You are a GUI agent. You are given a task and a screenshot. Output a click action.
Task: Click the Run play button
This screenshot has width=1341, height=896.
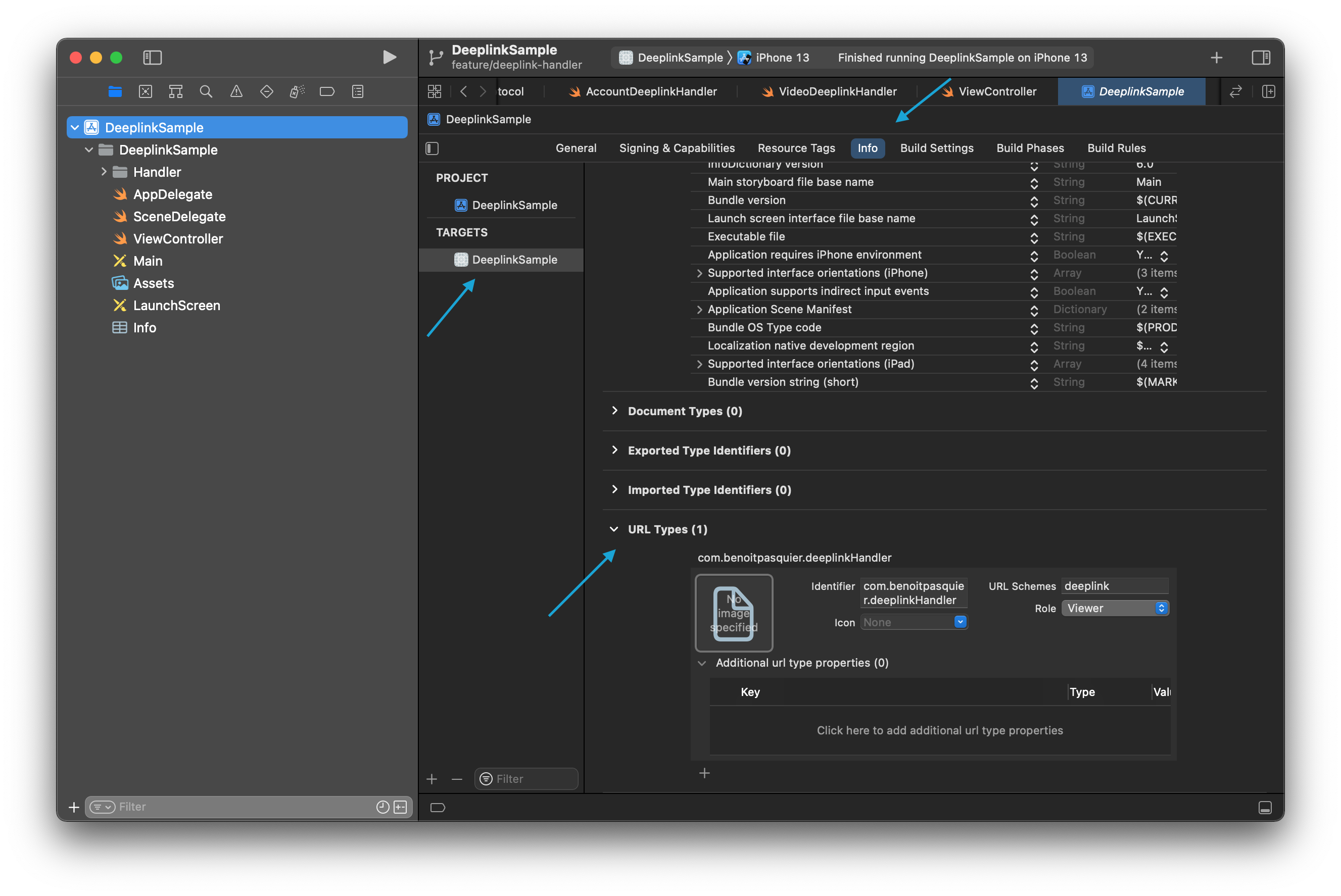[389, 57]
